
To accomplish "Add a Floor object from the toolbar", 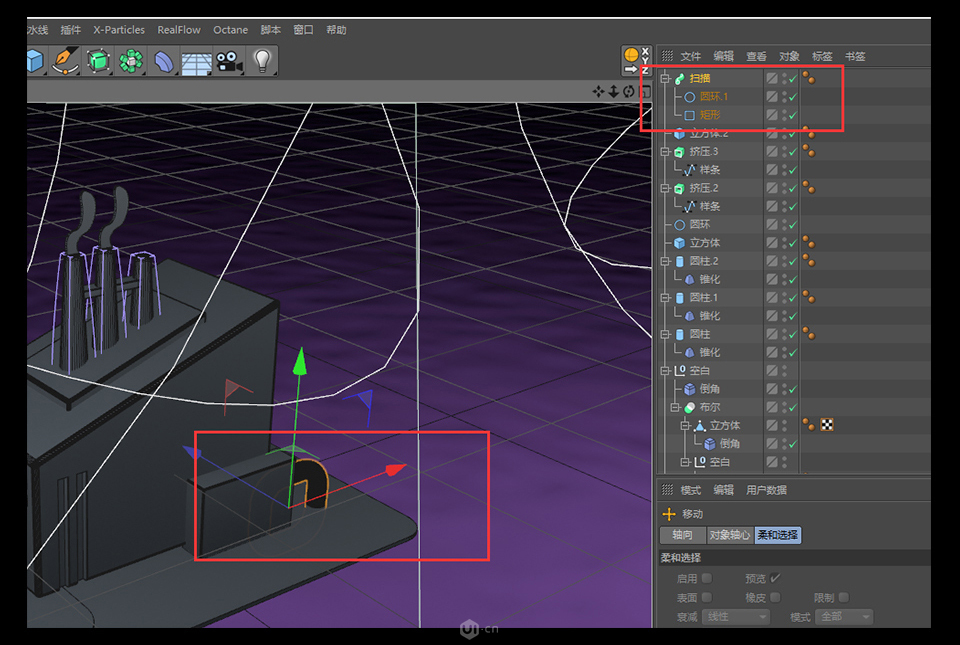I will pos(195,60).
